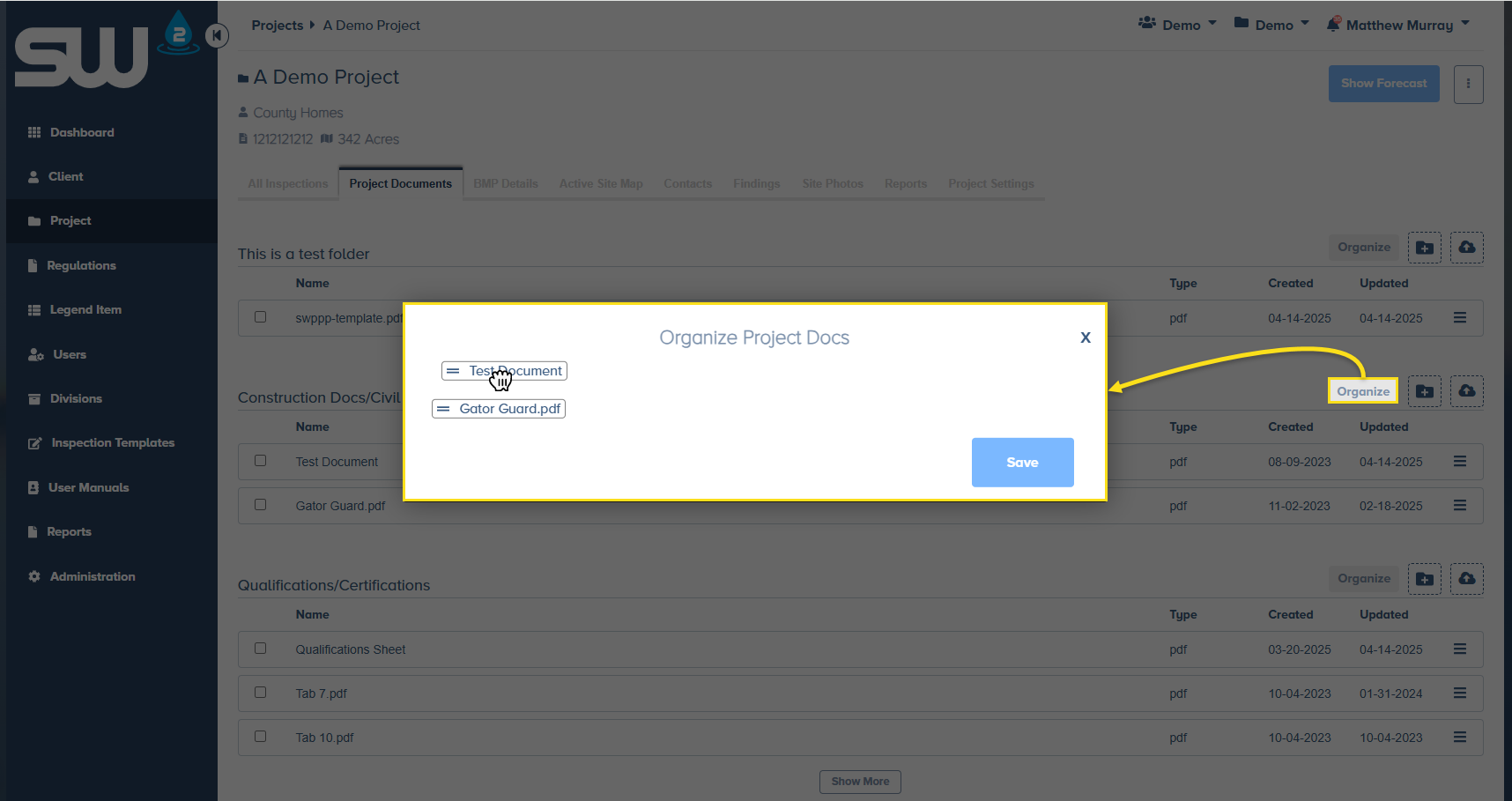The image size is (1512, 801).
Task: Click the add folder icon for test folder
Action: click(x=1424, y=248)
